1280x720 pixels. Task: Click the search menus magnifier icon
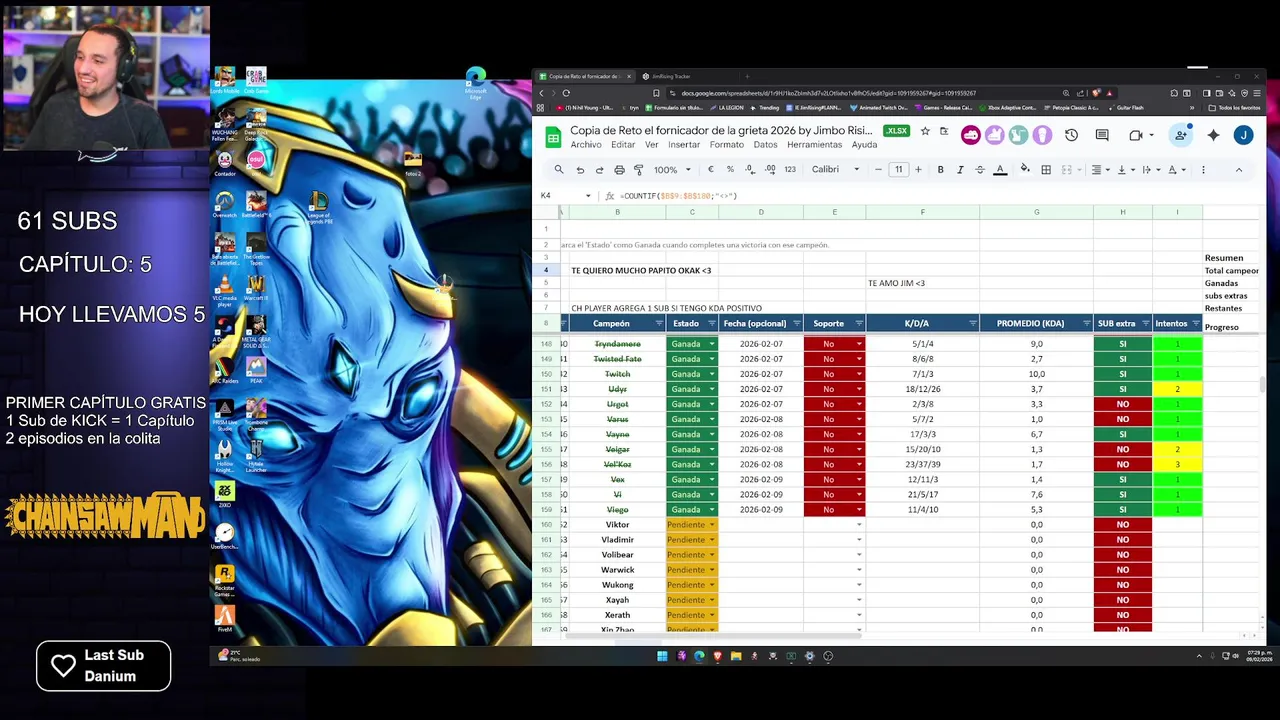559,170
